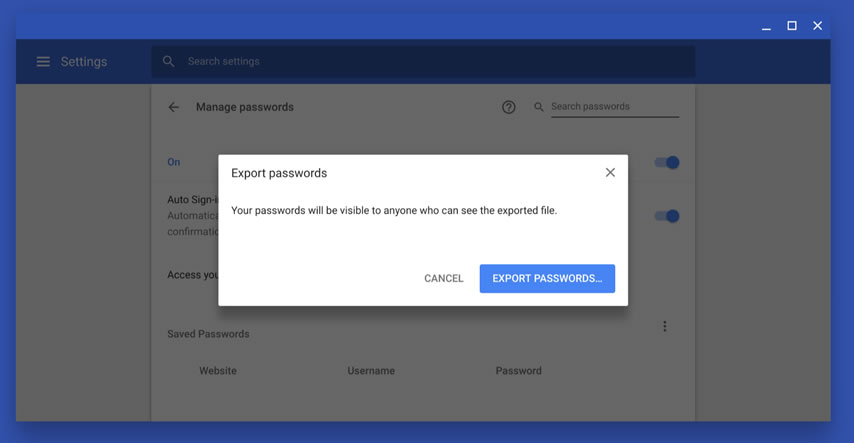Click the Export Passwords button
Image resolution: width=854 pixels, height=443 pixels.
point(547,278)
